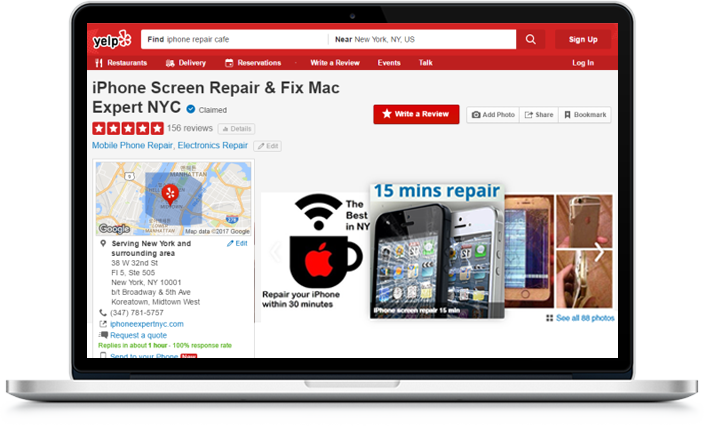Click the 156 reviews text
This screenshot has width=704, height=426.
tap(190, 128)
